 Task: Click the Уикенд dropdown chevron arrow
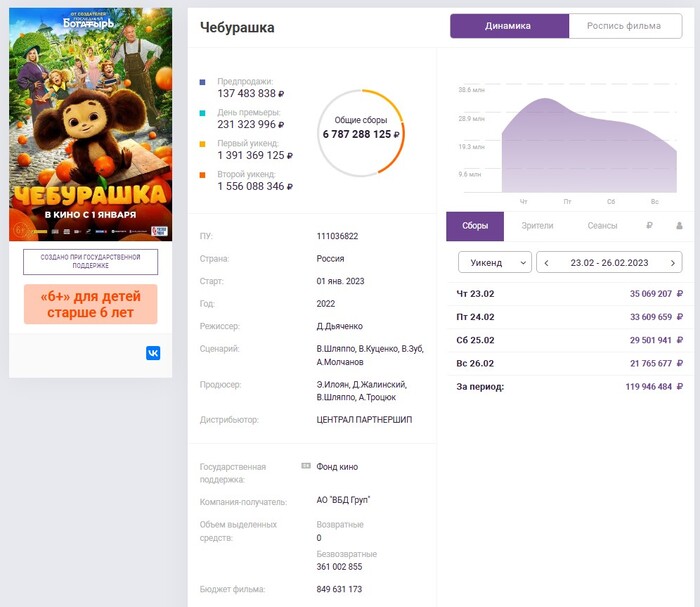point(523,263)
